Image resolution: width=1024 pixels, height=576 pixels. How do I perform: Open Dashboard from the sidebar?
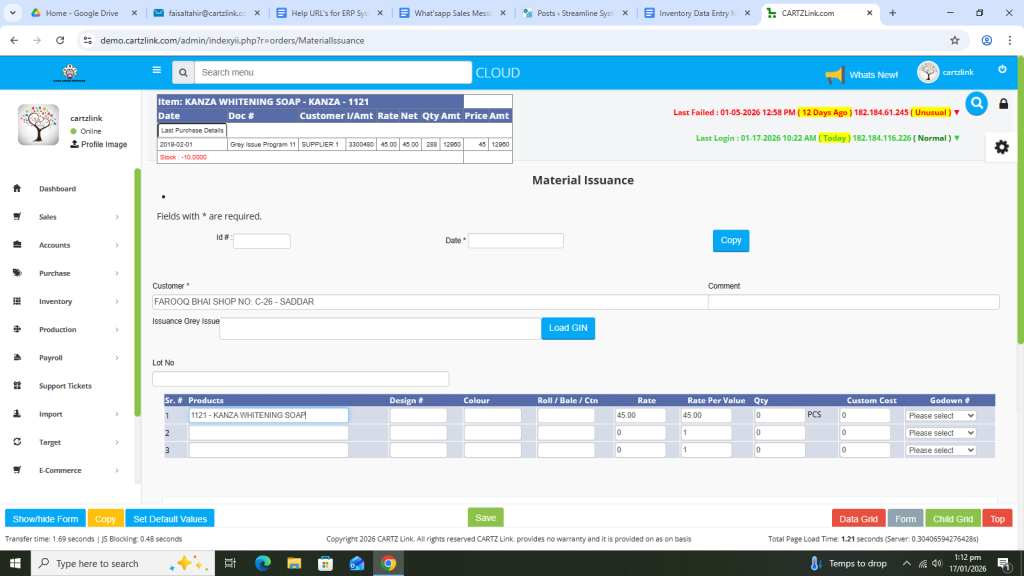[57, 189]
